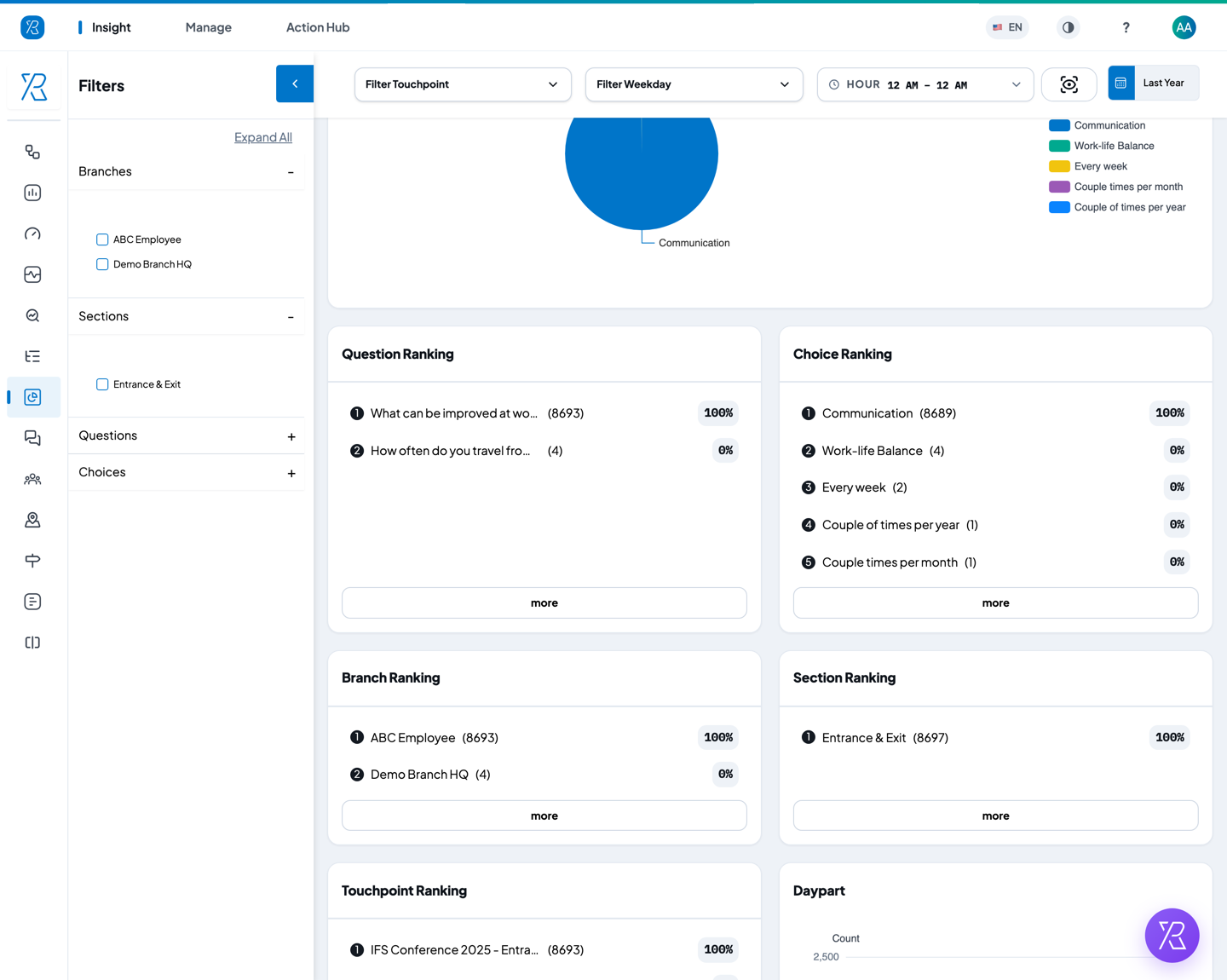Switch to the Insight tab
Image resolution: width=1227 pixels, height=980 pixels.
(111, 27)
